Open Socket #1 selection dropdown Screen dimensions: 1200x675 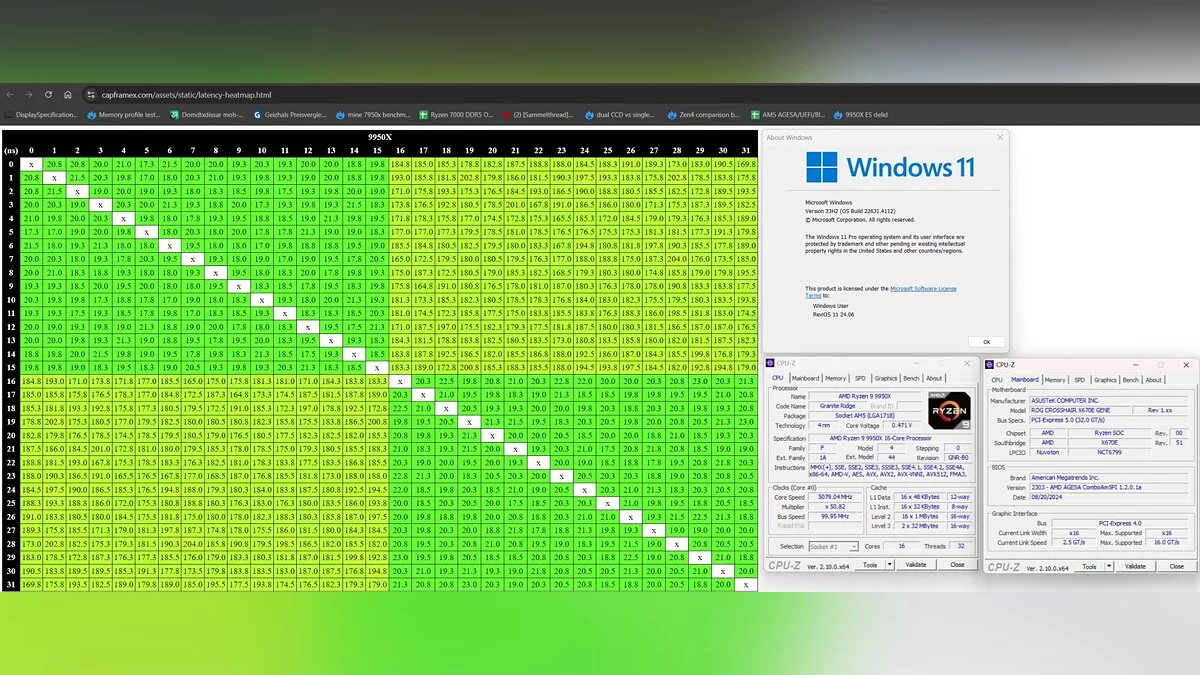[834, 547]
